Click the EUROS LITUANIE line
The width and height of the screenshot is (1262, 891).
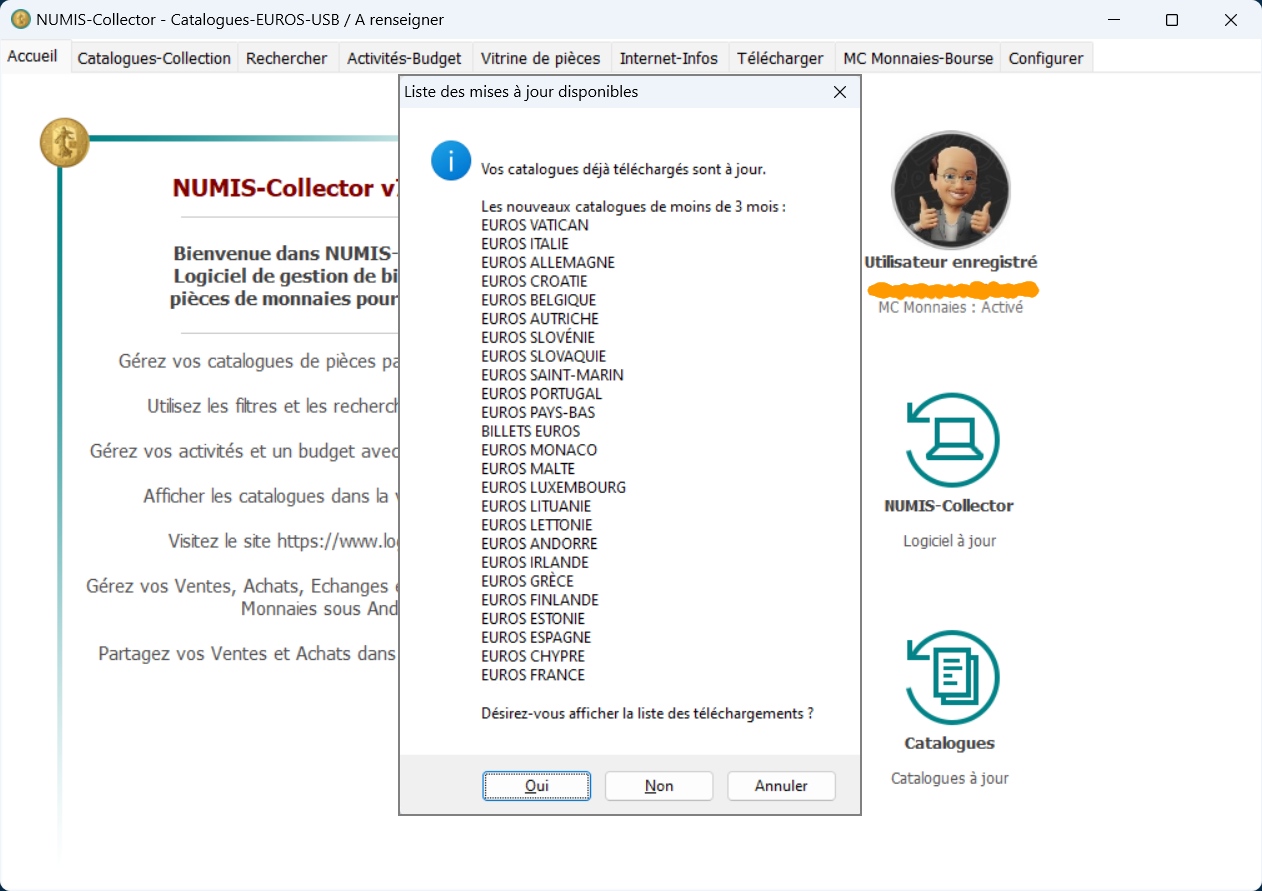coord(536,506)
